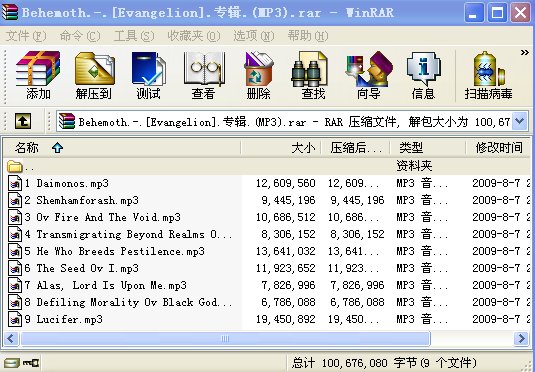
Task: Select file name 9 Lucifer.mp3
Action: pyautogui.click(x=63, y=319)
